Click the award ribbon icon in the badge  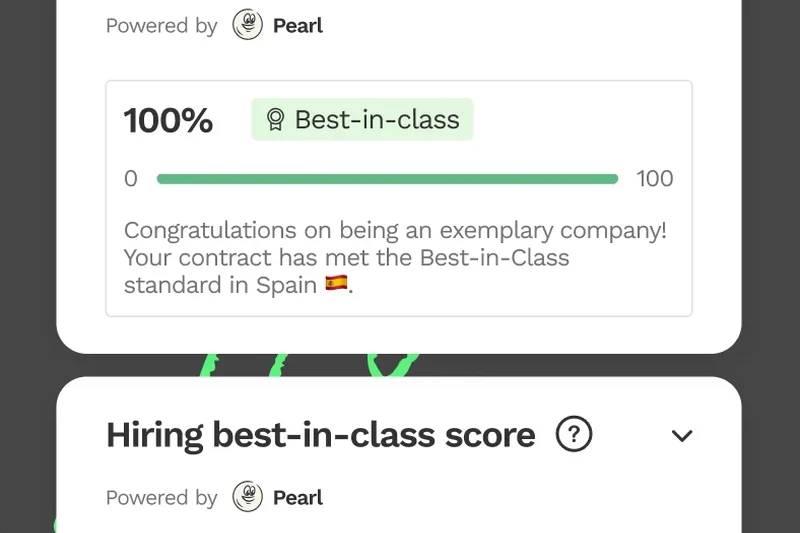click(x=275, y=120)
